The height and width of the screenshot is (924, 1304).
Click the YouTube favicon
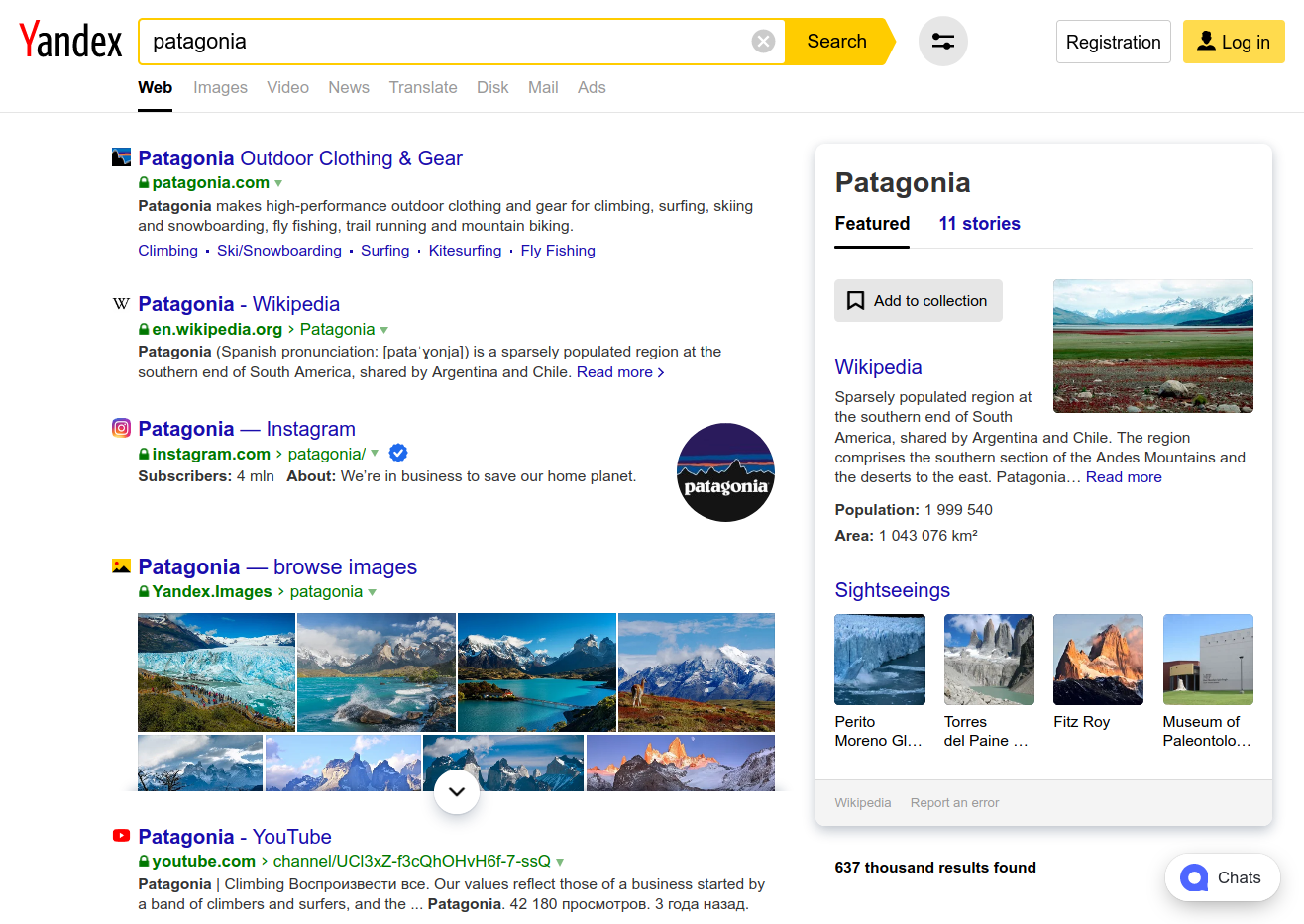pos(121,836)
